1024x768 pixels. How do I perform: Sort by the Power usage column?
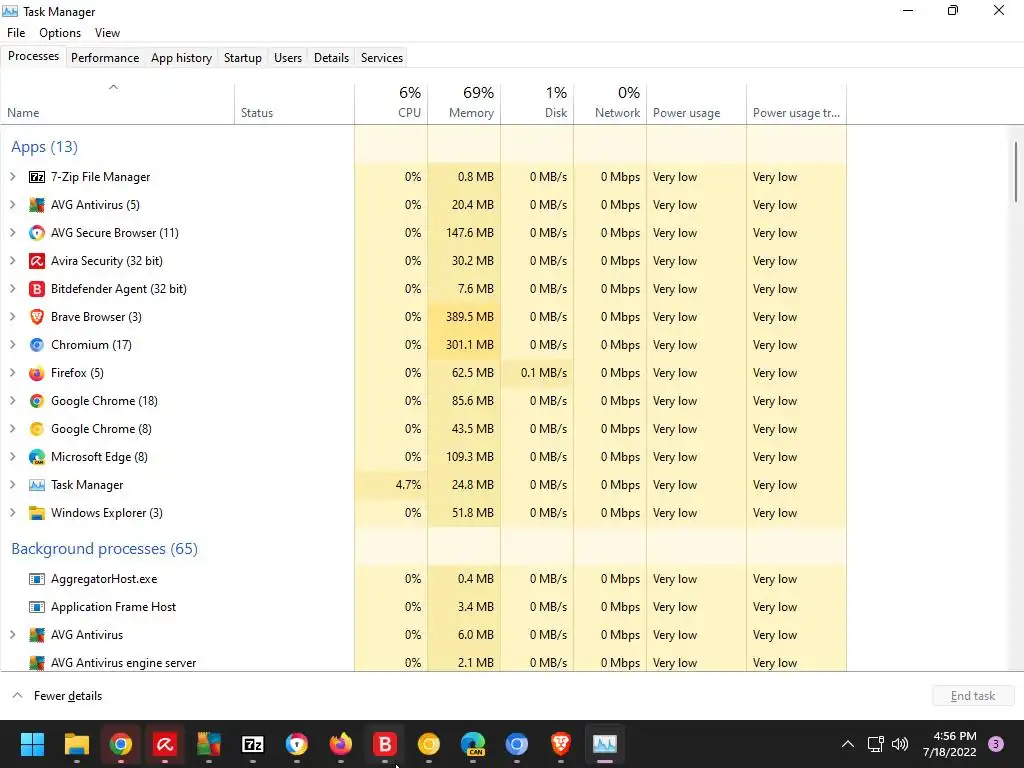pos(697,103)
